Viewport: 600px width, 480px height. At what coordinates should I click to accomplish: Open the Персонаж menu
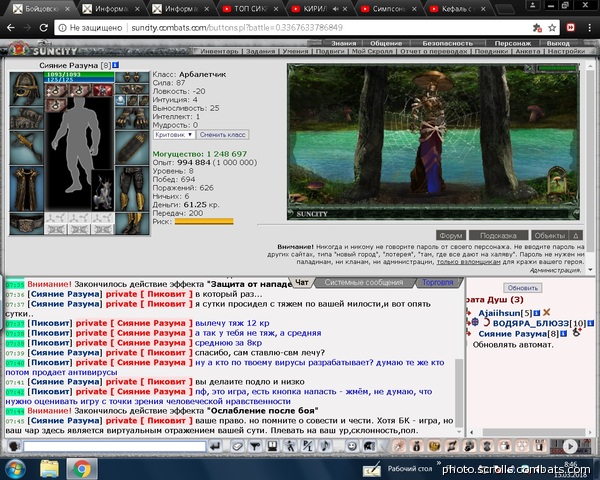pyautogui.click(x=512, y=43)
